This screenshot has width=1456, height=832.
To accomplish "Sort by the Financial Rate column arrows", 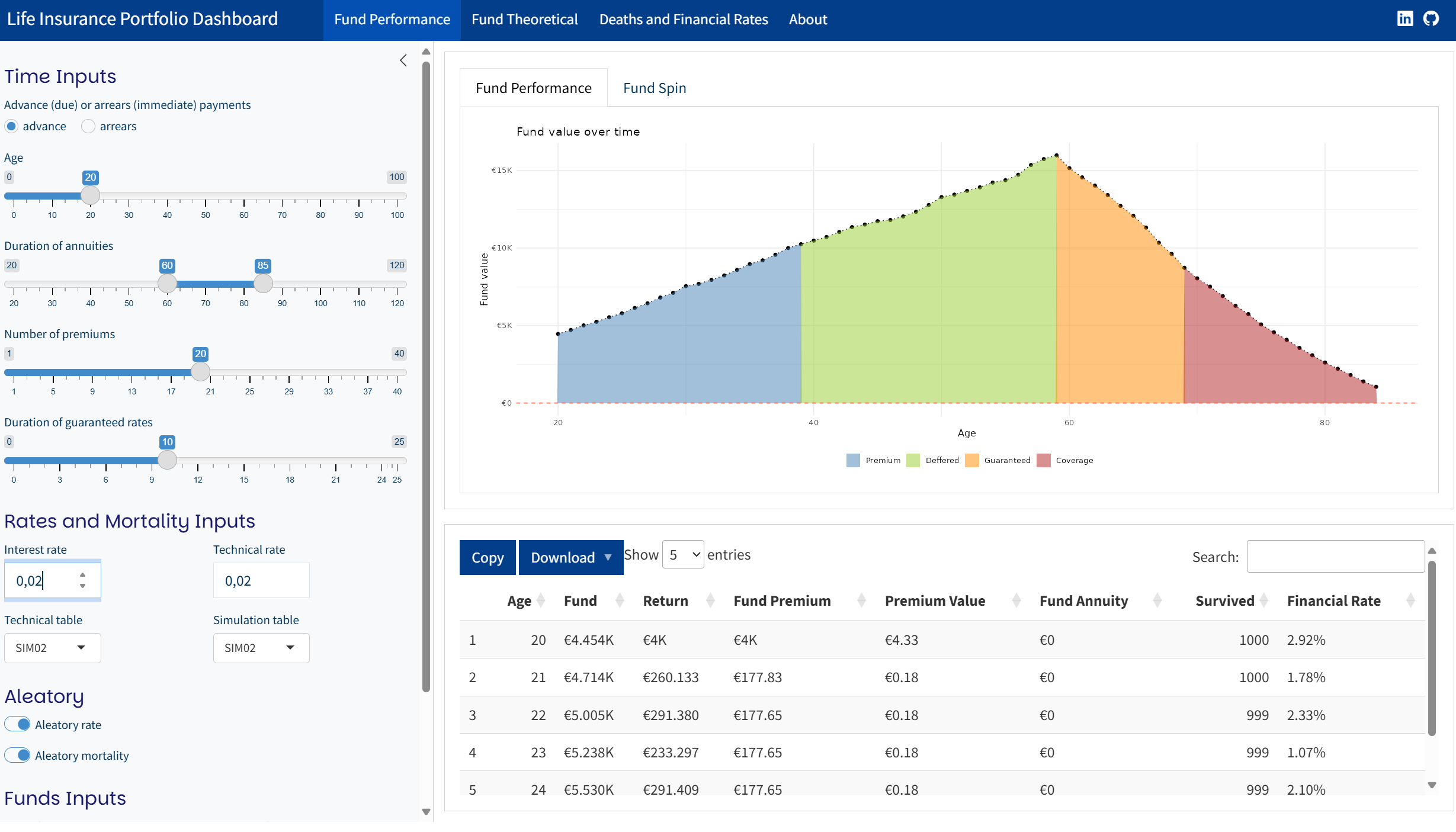I will click(x=1410, y=600).
